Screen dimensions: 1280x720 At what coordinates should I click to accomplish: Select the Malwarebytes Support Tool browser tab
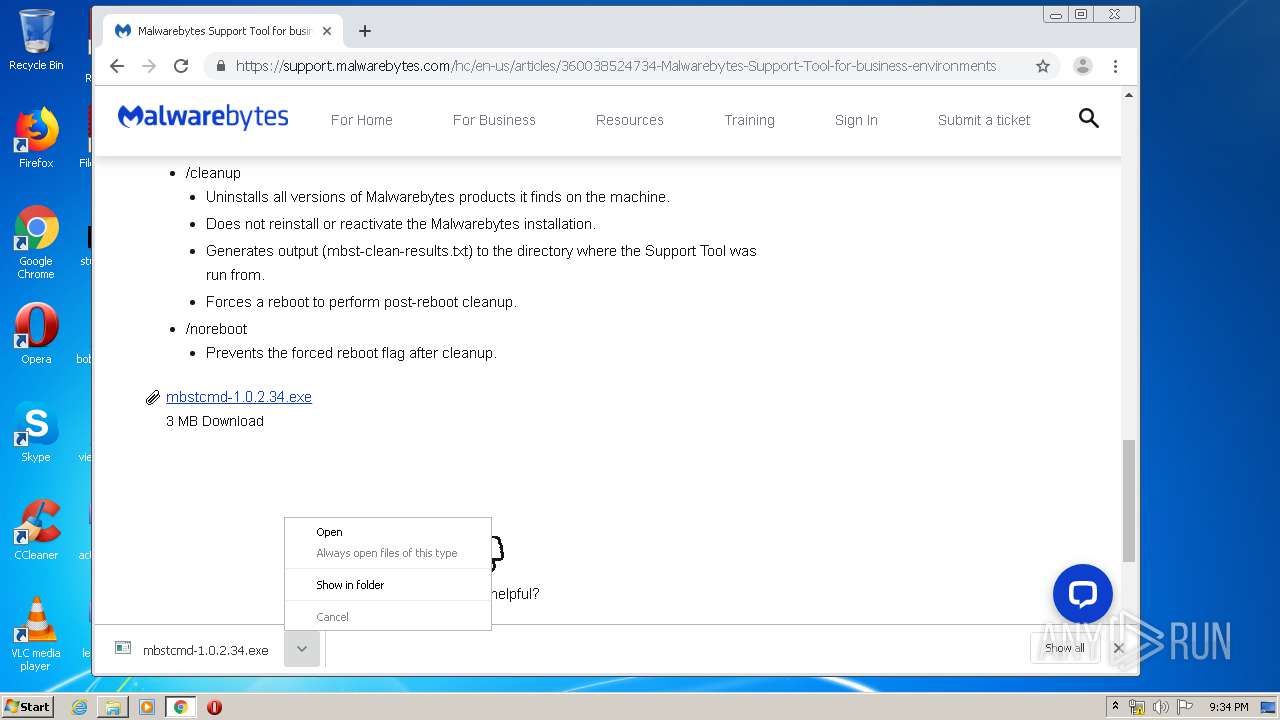click(223, 31)
